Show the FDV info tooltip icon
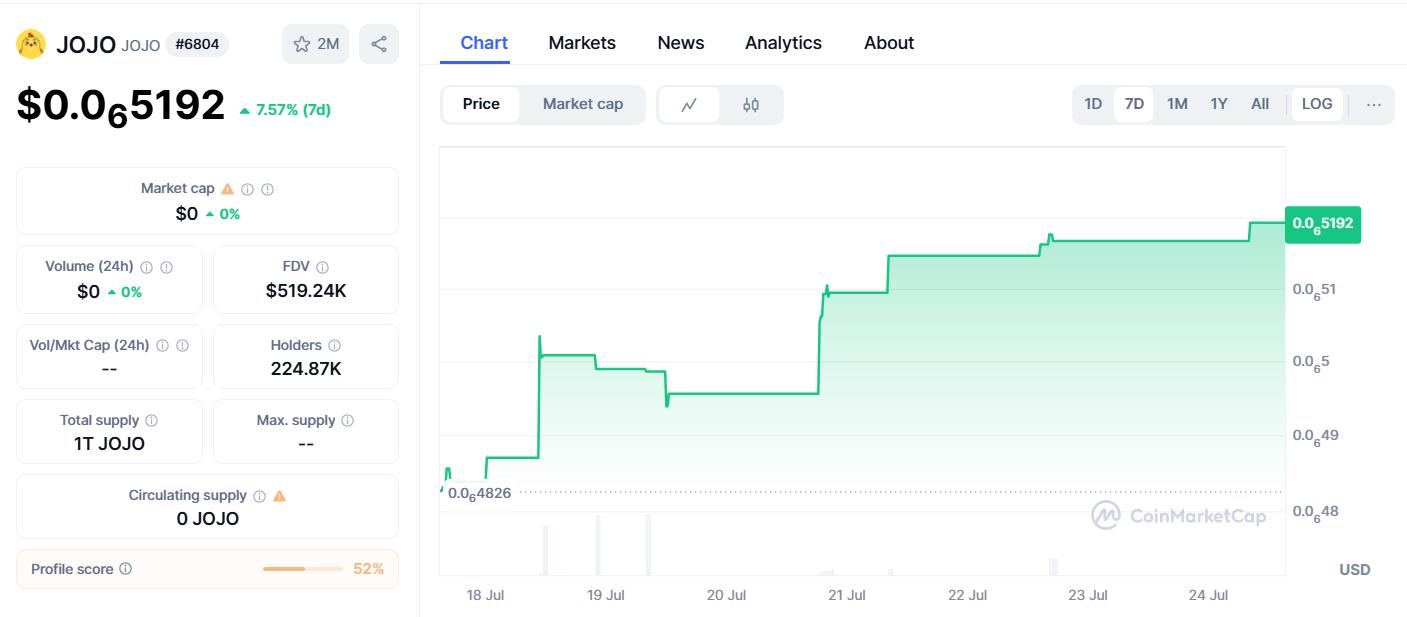This screenshot has width=1407, height=617. (x=323, y=267)
